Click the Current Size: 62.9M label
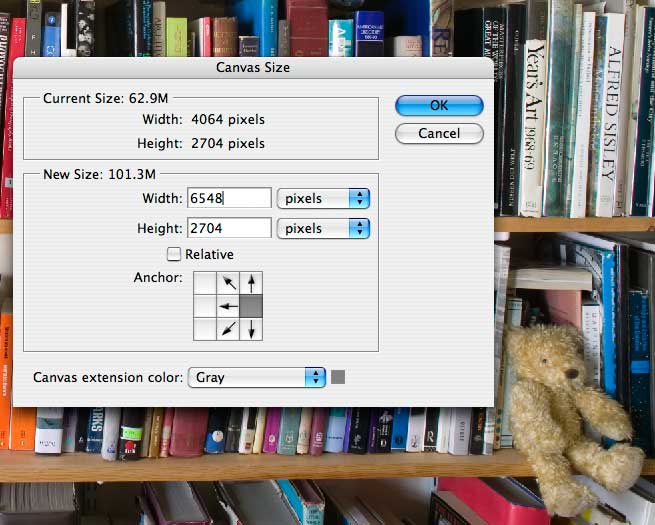Screen dimensions: 655x525 coord(106,99)
